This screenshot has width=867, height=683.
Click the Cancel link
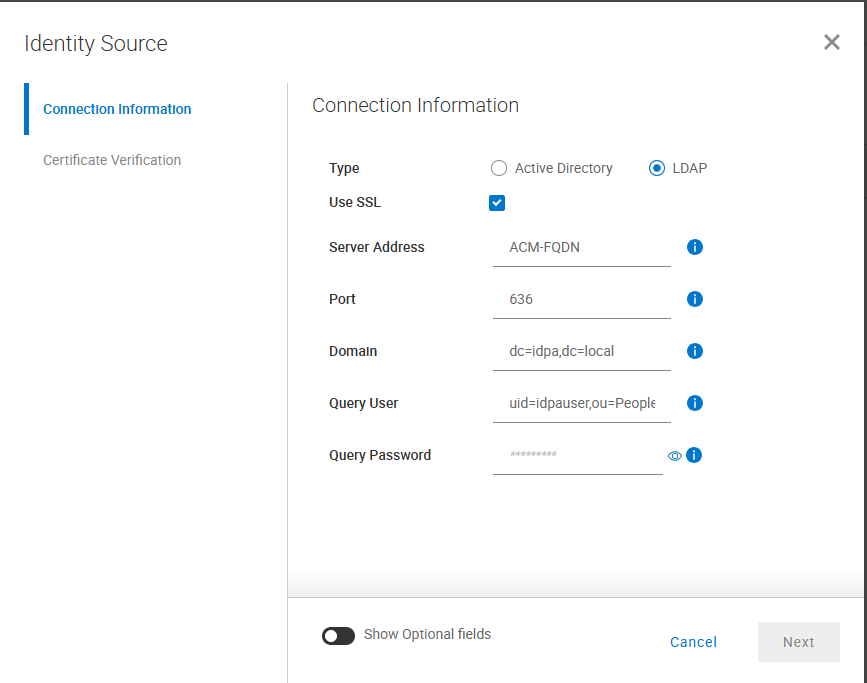pos(693,642)
